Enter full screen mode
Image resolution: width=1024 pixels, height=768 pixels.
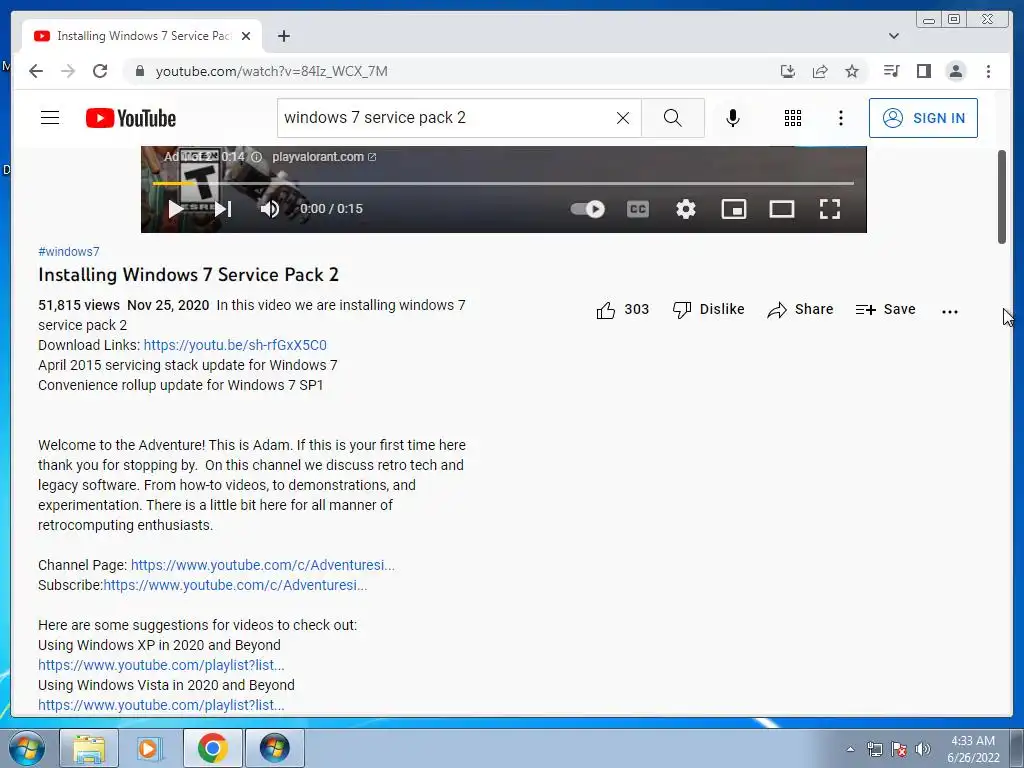point(830,209)
